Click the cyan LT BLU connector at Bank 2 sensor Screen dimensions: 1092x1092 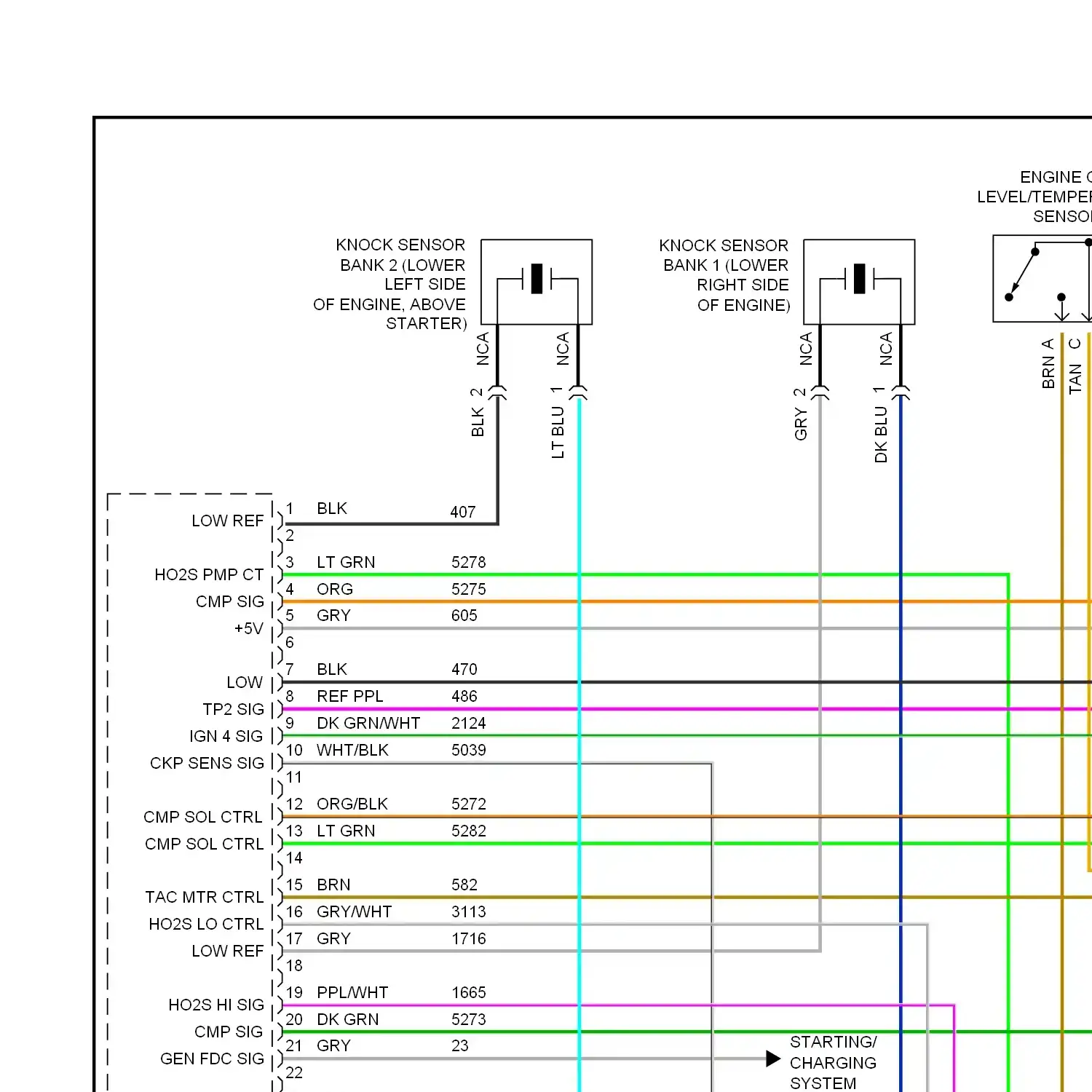pyautogui.click(x=578, y=393)
